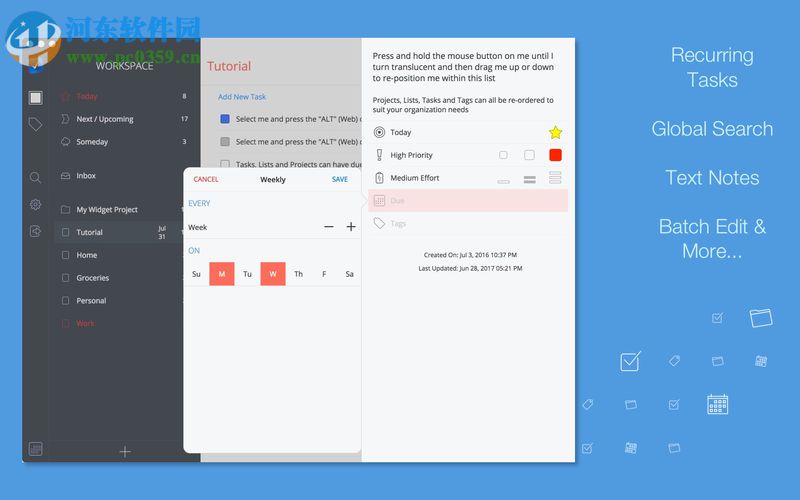Click the Today focus target icon
800x500 pixels.
379,133
